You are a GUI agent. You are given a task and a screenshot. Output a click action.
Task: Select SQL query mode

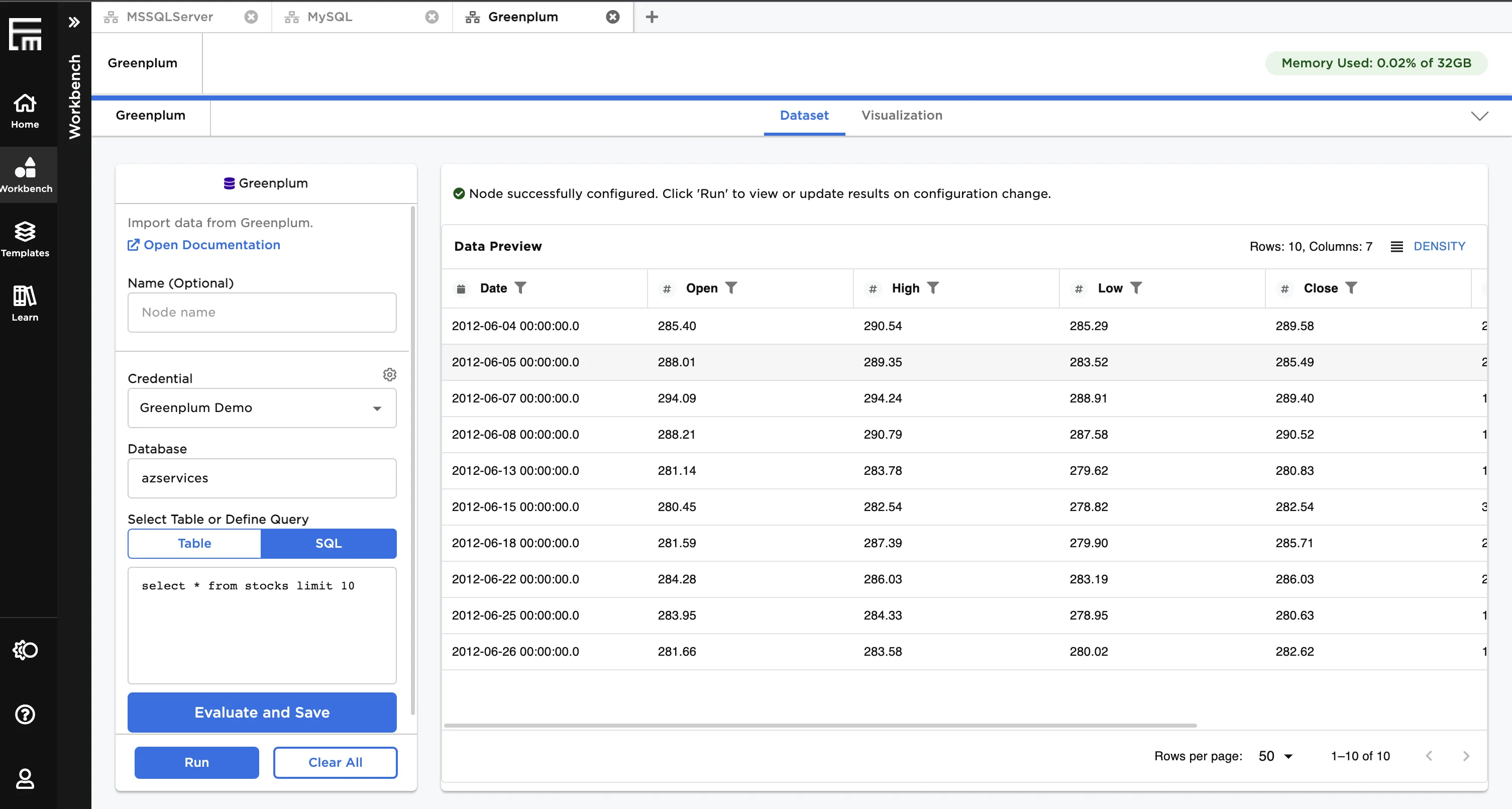[x=328, y=543]
